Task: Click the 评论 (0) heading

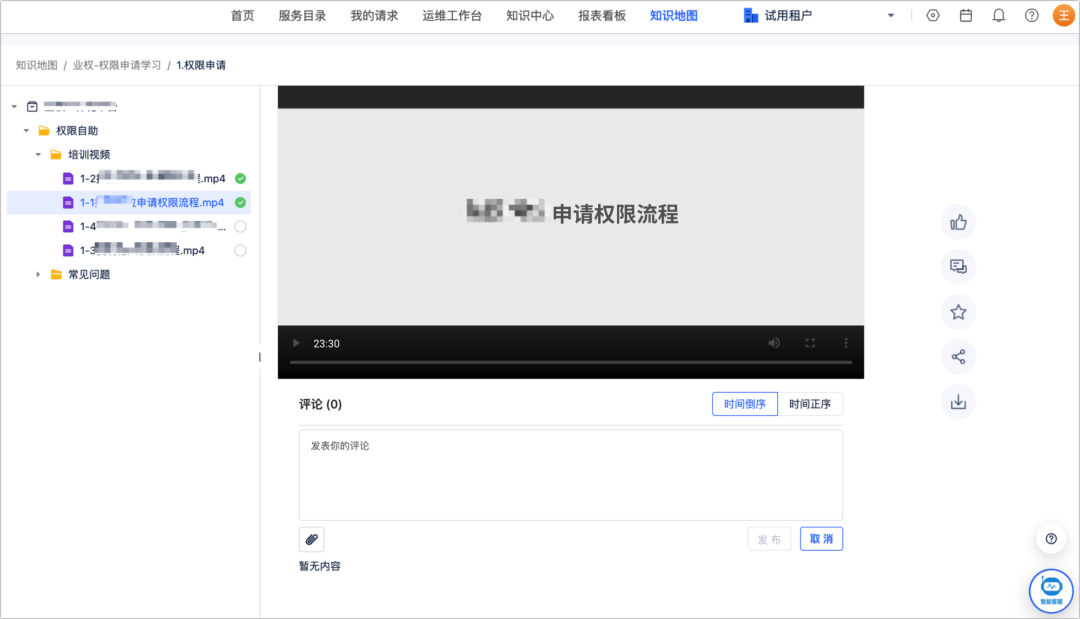Action: point(320,404)
